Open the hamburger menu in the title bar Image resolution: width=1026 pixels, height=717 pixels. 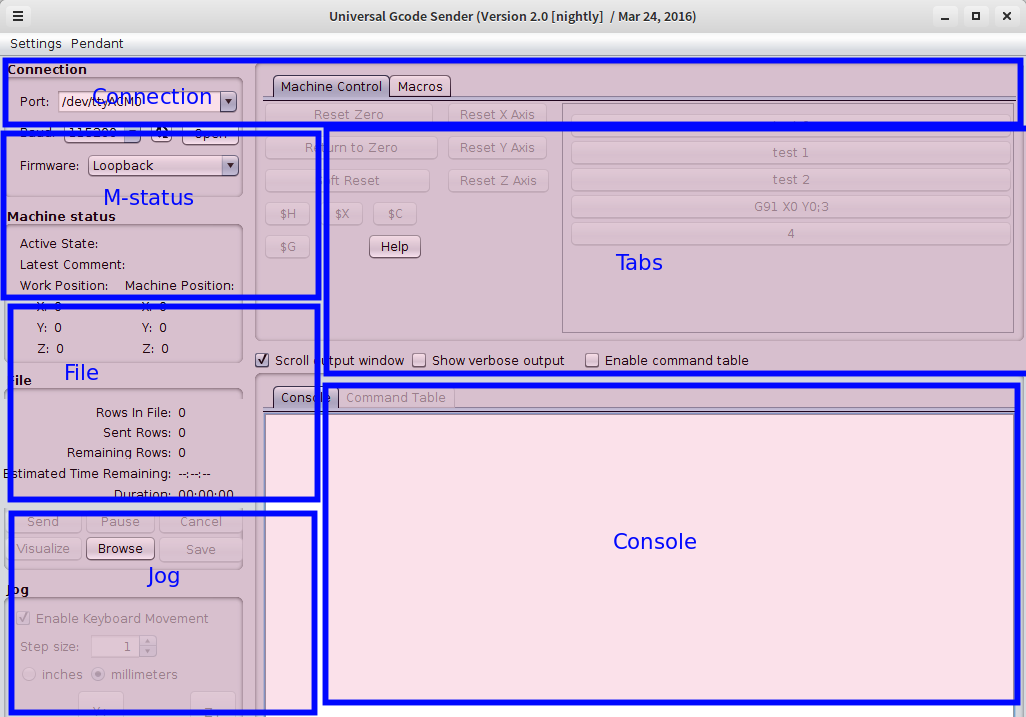pos(18,16)
